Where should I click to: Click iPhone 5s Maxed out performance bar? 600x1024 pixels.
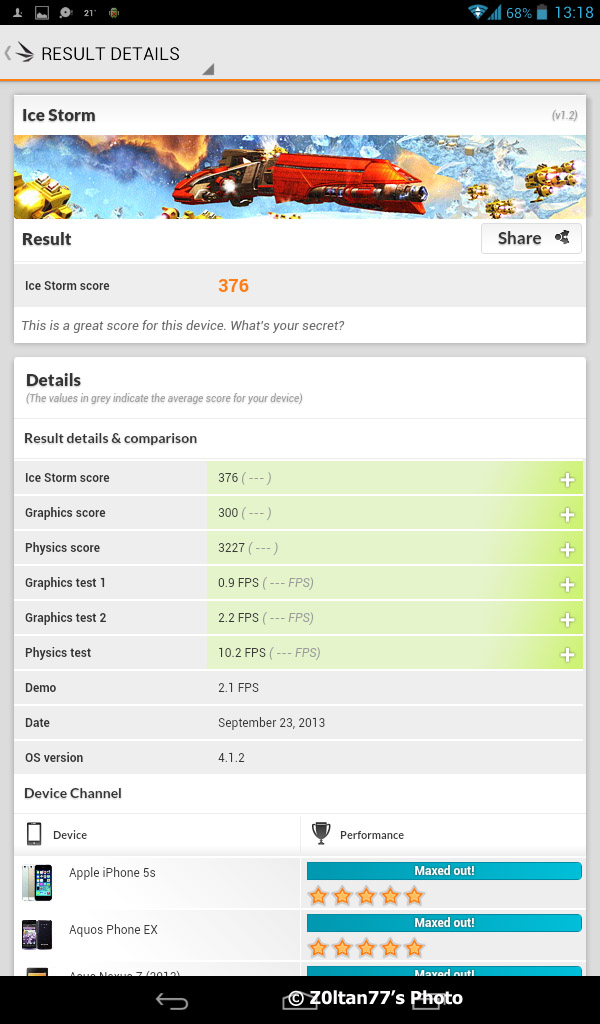[x=444, y=871]
